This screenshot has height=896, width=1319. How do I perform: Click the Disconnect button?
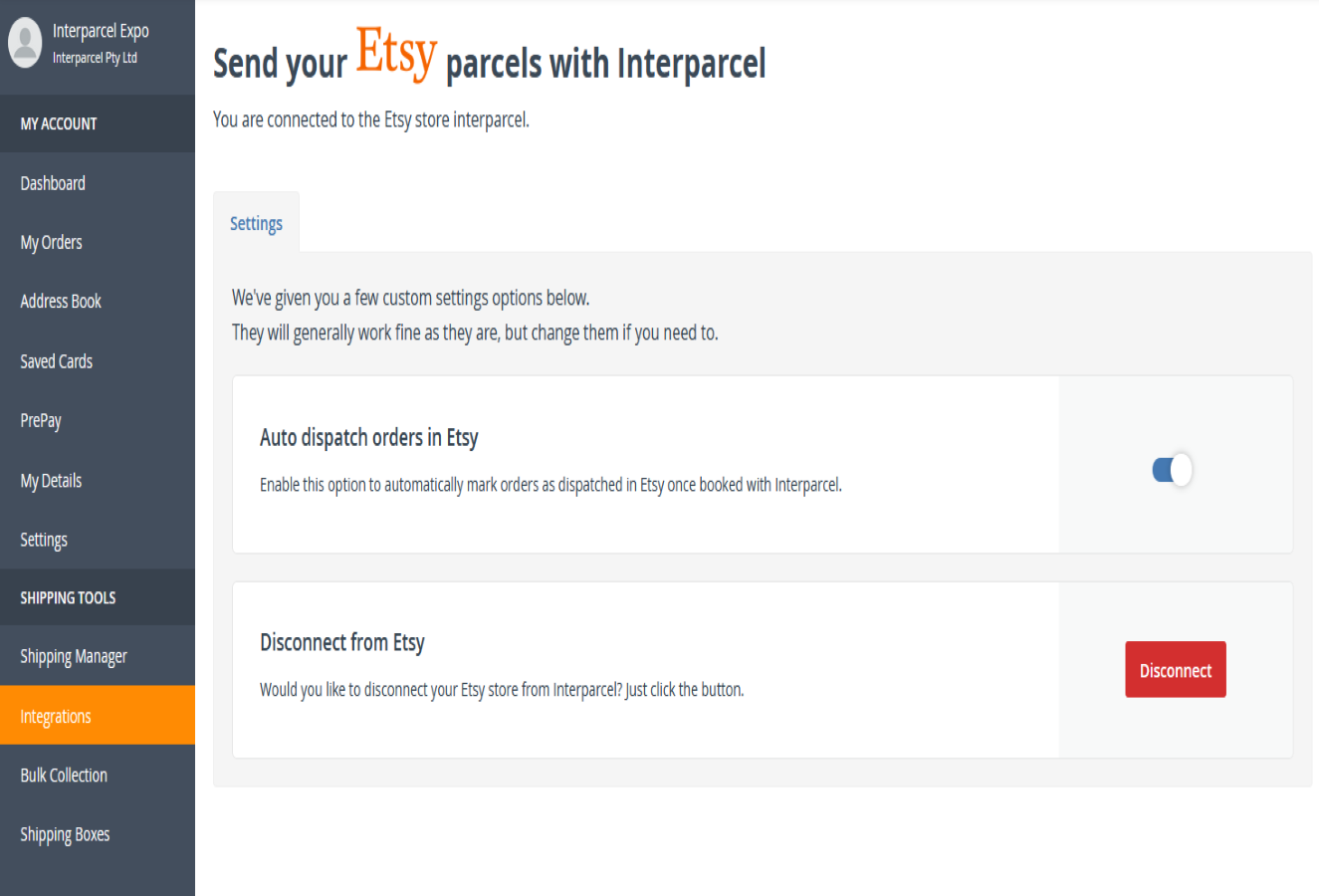tap(1175, 669)
